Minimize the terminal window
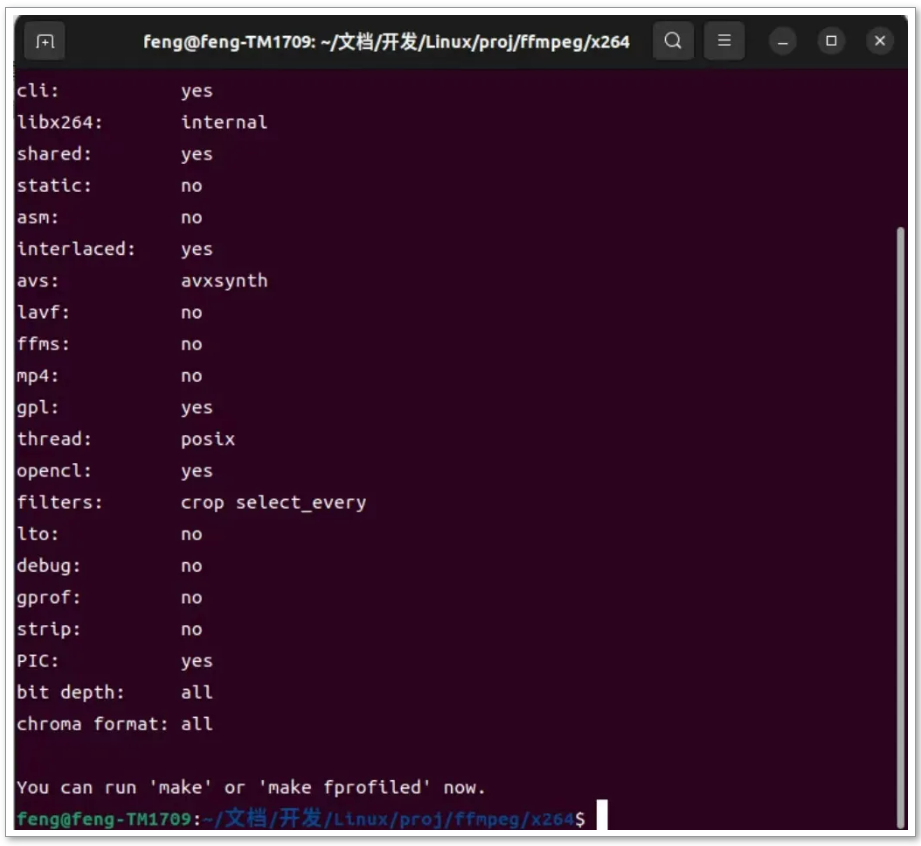Viewport: 921px width, 846px height. 782,41
